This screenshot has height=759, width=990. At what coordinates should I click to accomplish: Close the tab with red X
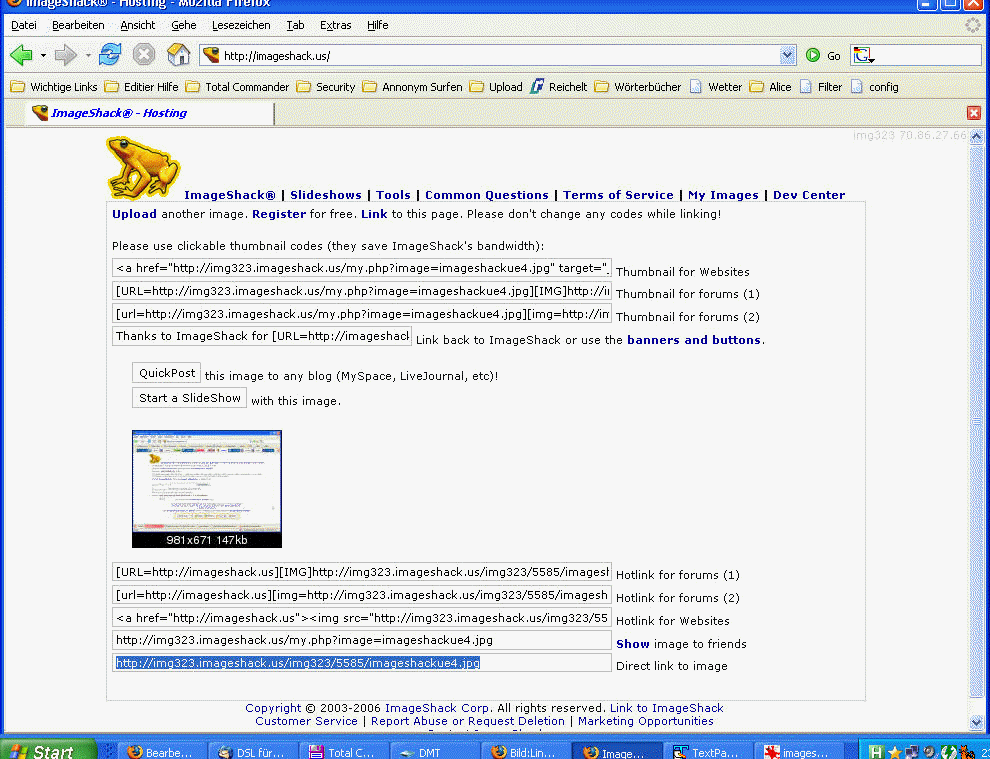tap(974, 112)
